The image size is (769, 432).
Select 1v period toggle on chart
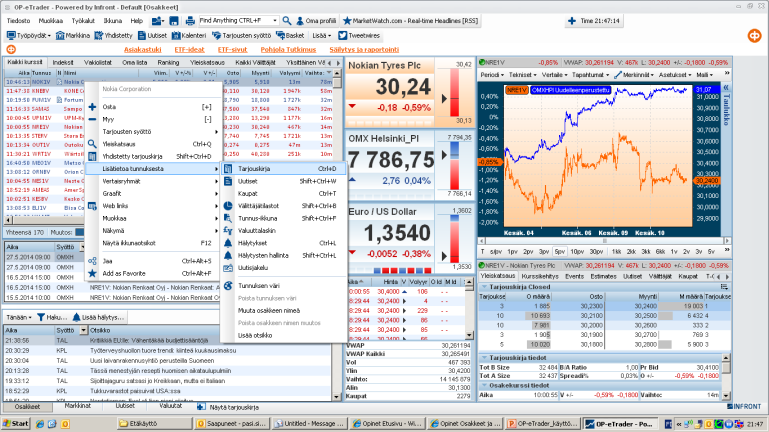pyautogui.click(x=674, y=252)
